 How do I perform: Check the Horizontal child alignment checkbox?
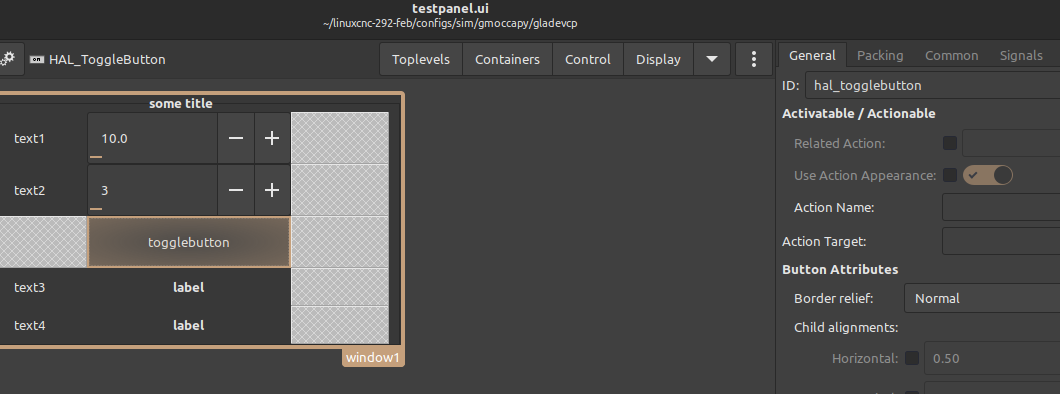point(912,358)
